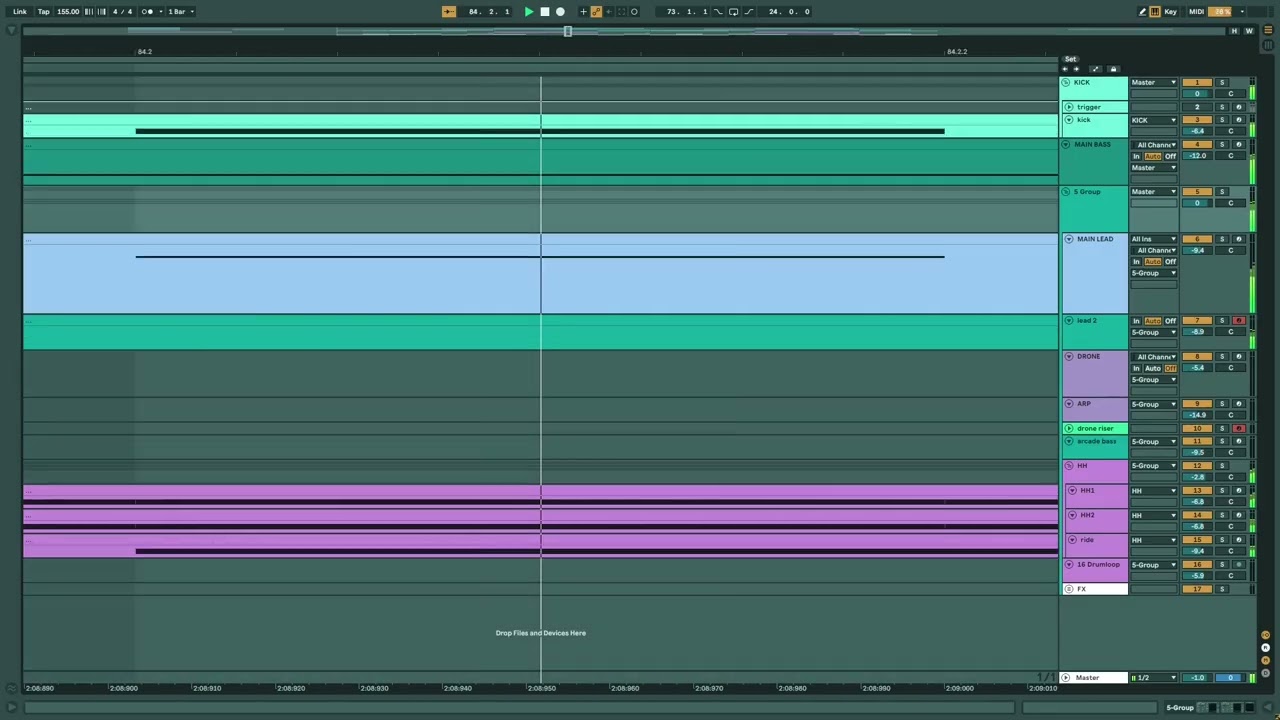
Task: Fold the KICK group track
Action: [x=1066, y=82]
